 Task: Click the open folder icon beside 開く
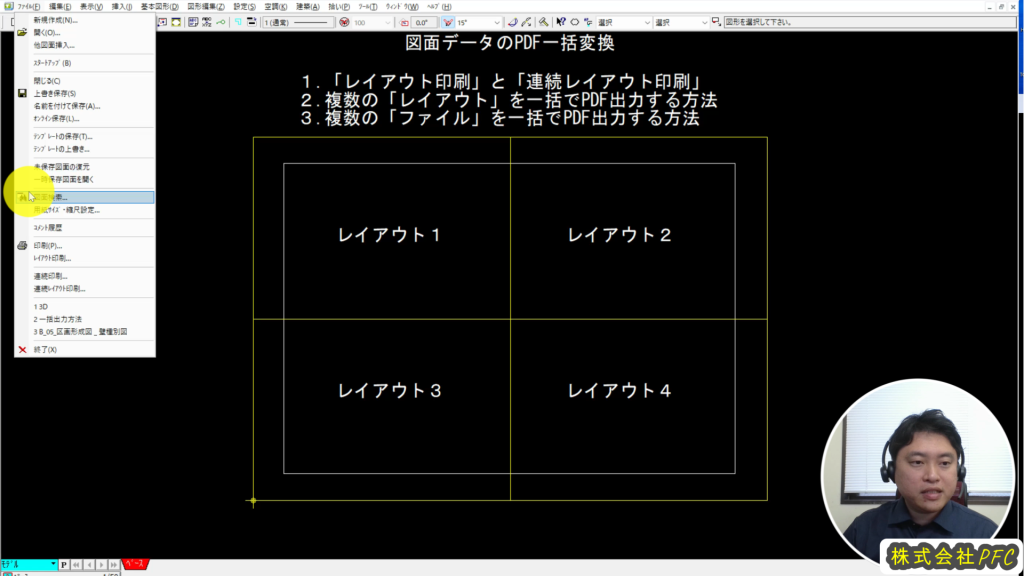click(22, 32)
